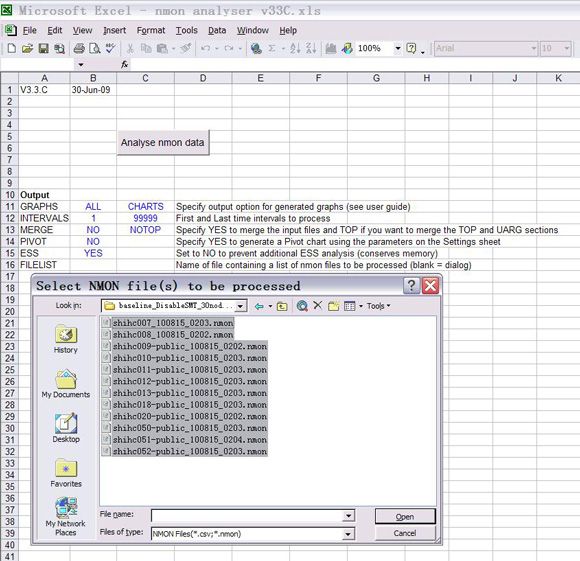Click the AutoSum sigma icon

click(x=272, y=48)
